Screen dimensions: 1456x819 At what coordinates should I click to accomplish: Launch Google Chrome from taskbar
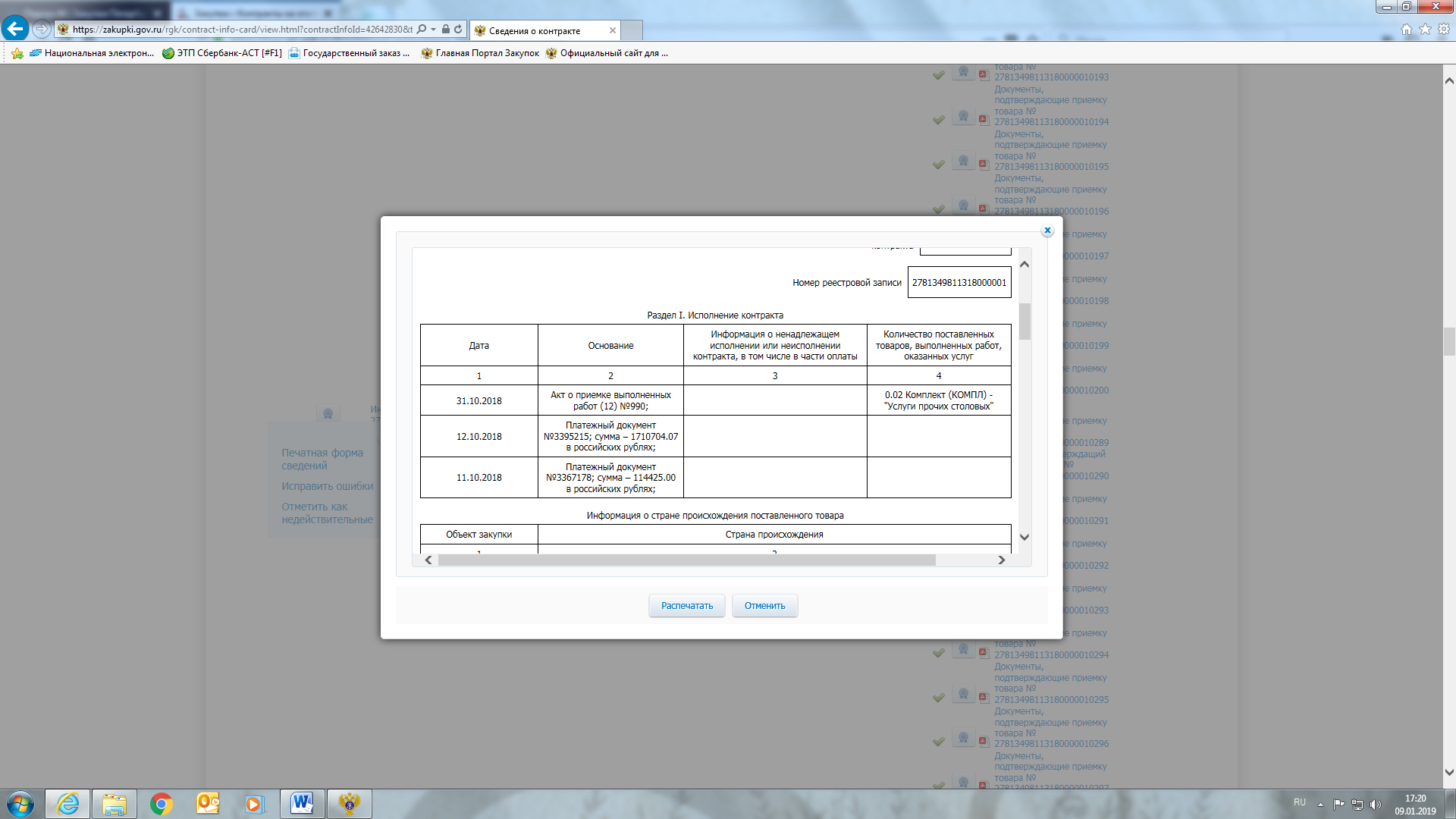click(x=161, y=803)
